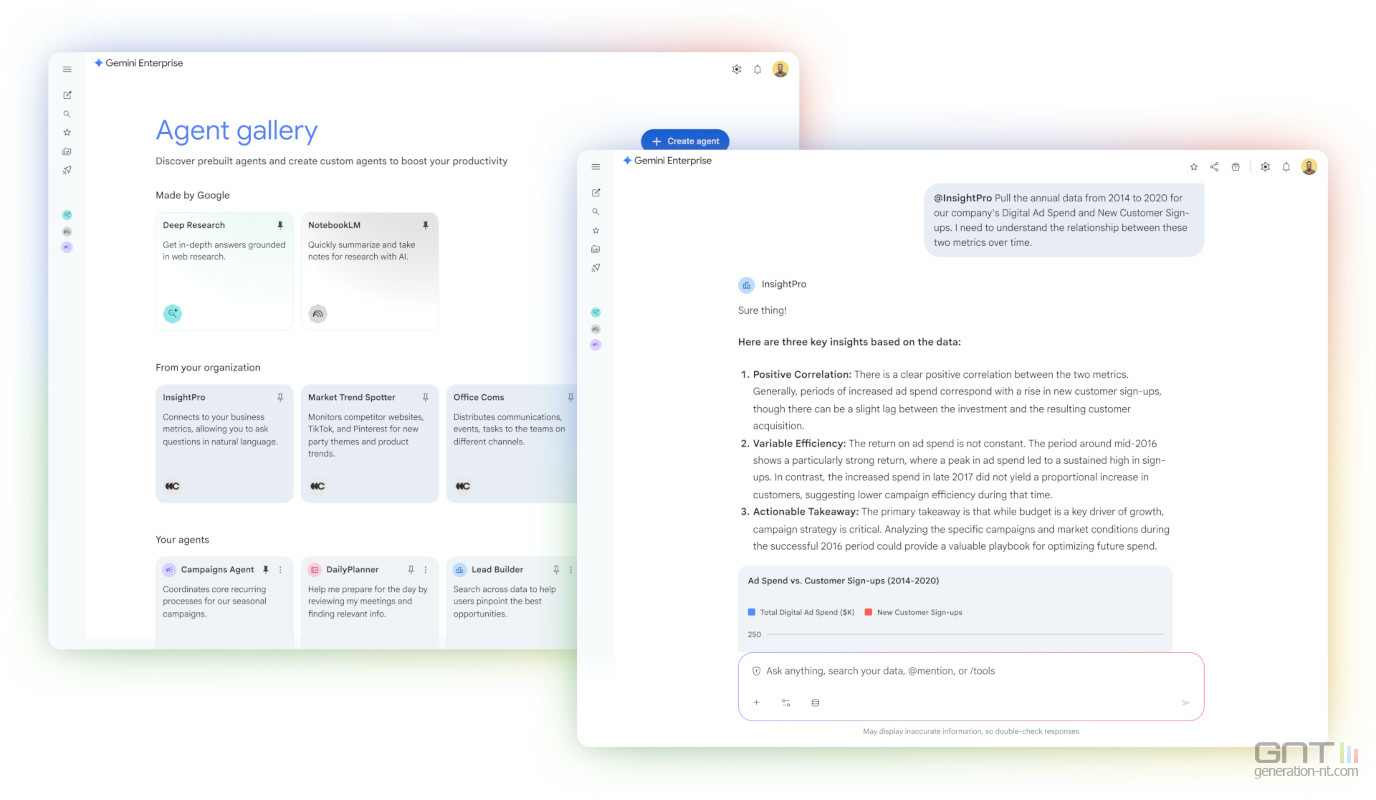Image resolution: width=1376 pixels, height=800 pixels.
Task: Open DailyPlanner three-dot menu
Action: click(x=425, y=570)
